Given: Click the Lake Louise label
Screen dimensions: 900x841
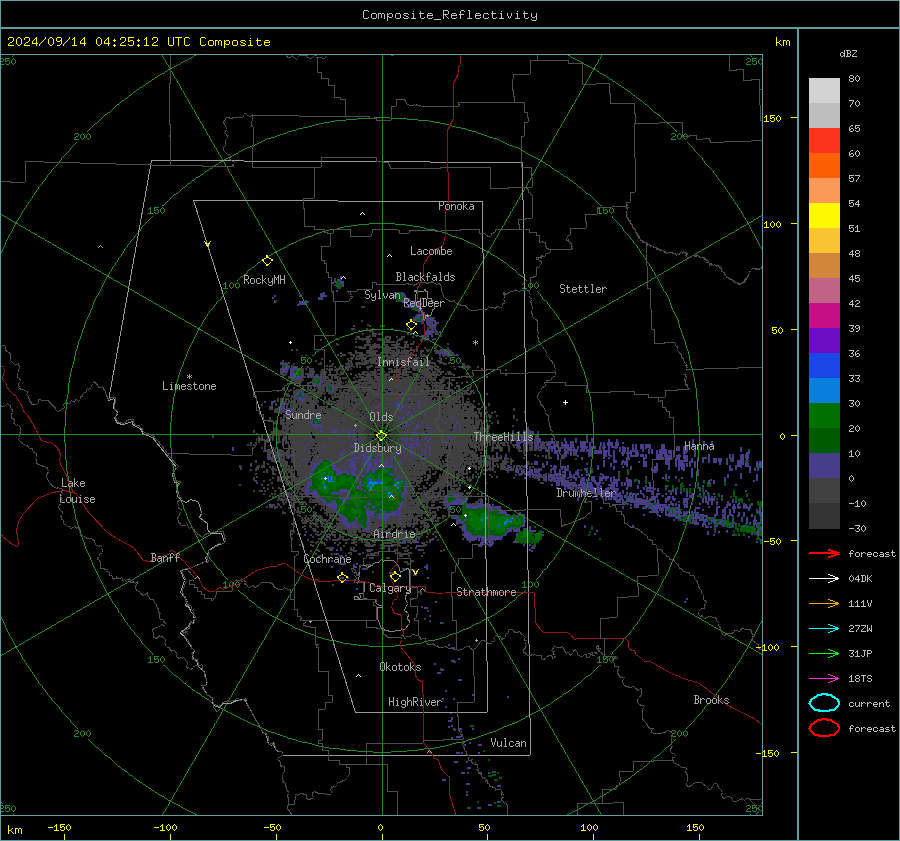Looking at the screenshot, I should pos(77,491).
